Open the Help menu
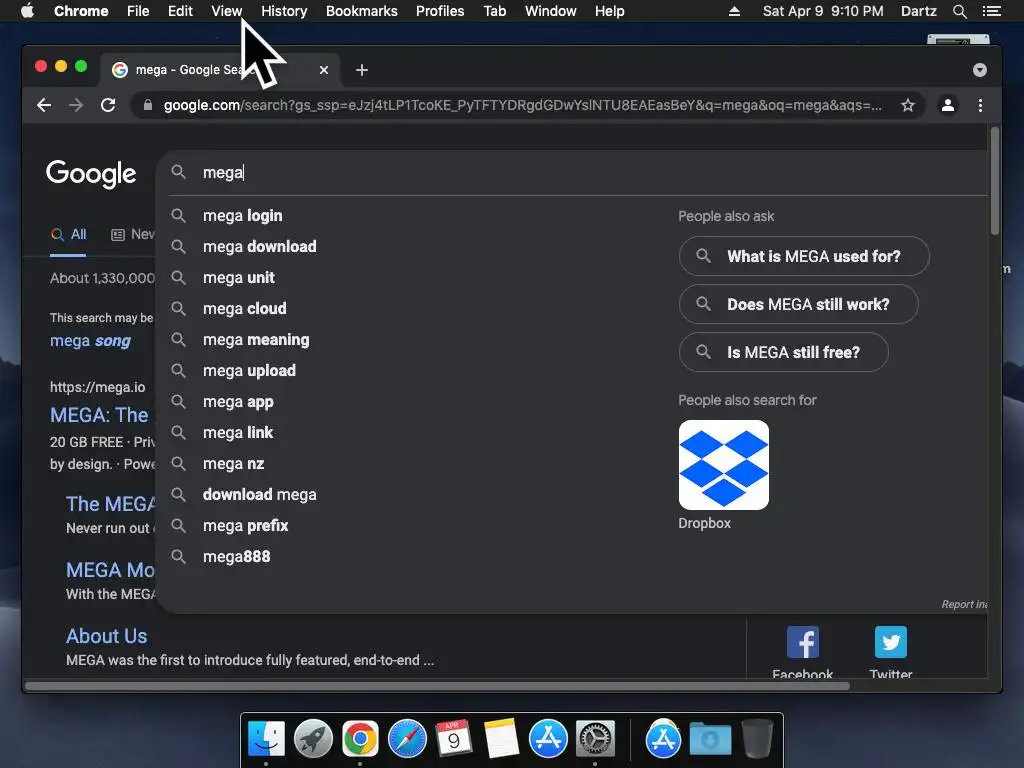The image size is (1024, 768). (609, 11)
